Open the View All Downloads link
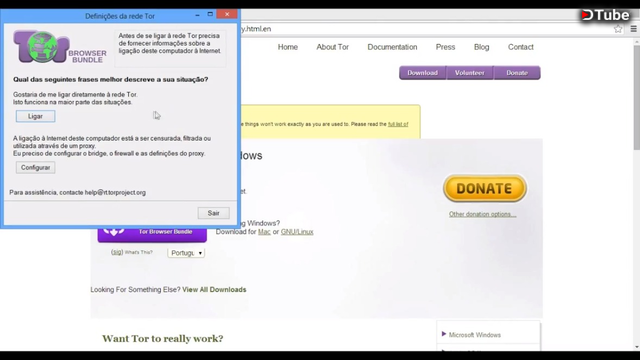The height and width of the screenshot is (360, 640). [x=214, y=289]
